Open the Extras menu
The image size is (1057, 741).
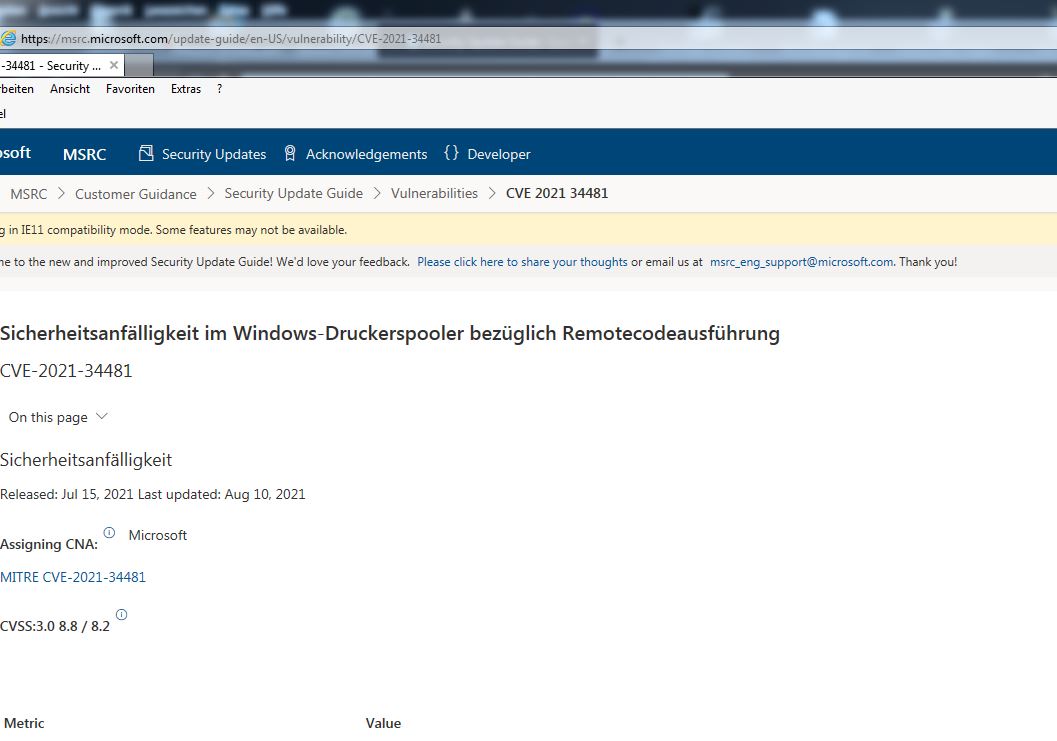pyautogui.click(x=185, y=88)
